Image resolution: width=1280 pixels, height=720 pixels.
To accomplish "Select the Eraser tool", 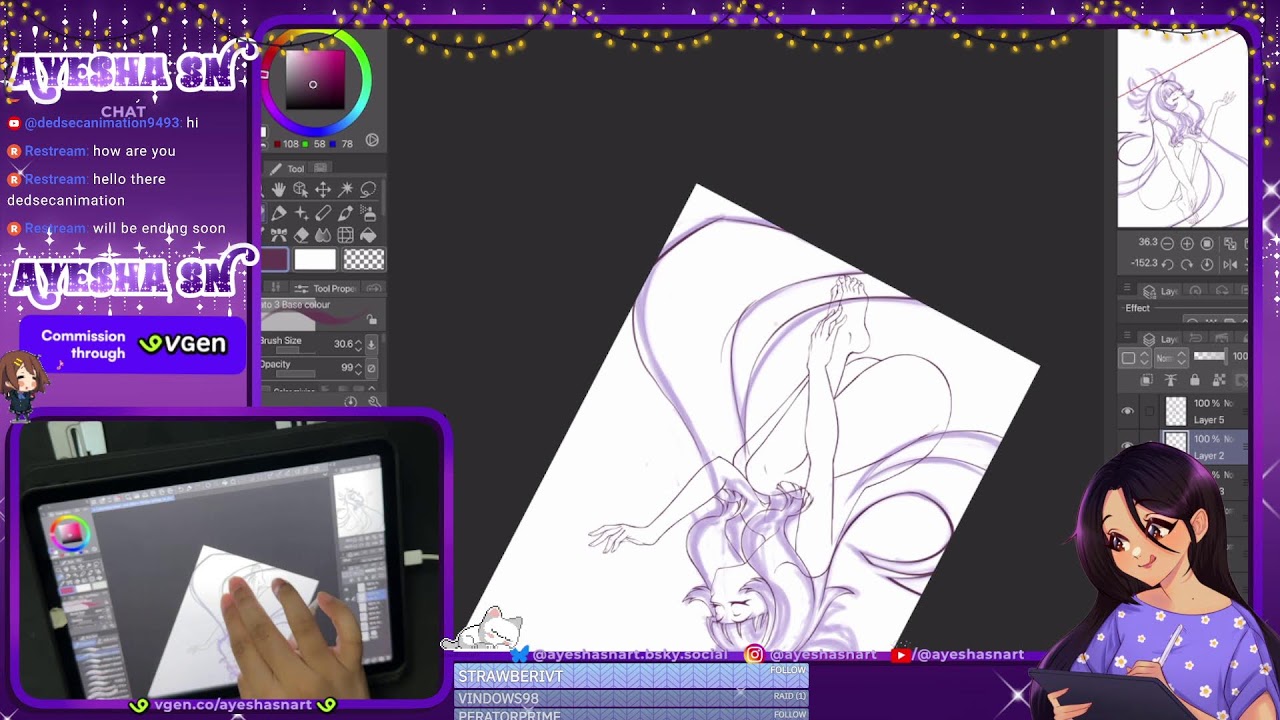I will (x=300, y=236).
